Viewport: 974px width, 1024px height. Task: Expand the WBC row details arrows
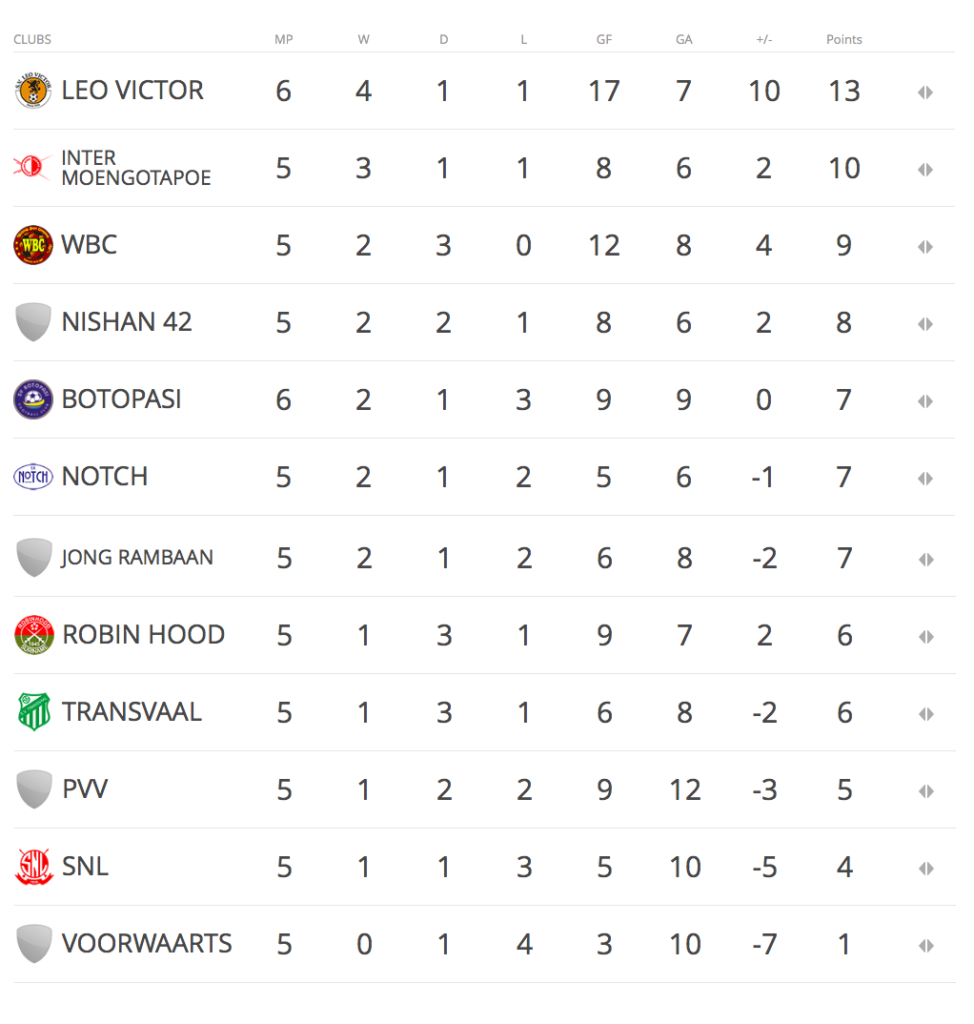[x=925, y=247]
